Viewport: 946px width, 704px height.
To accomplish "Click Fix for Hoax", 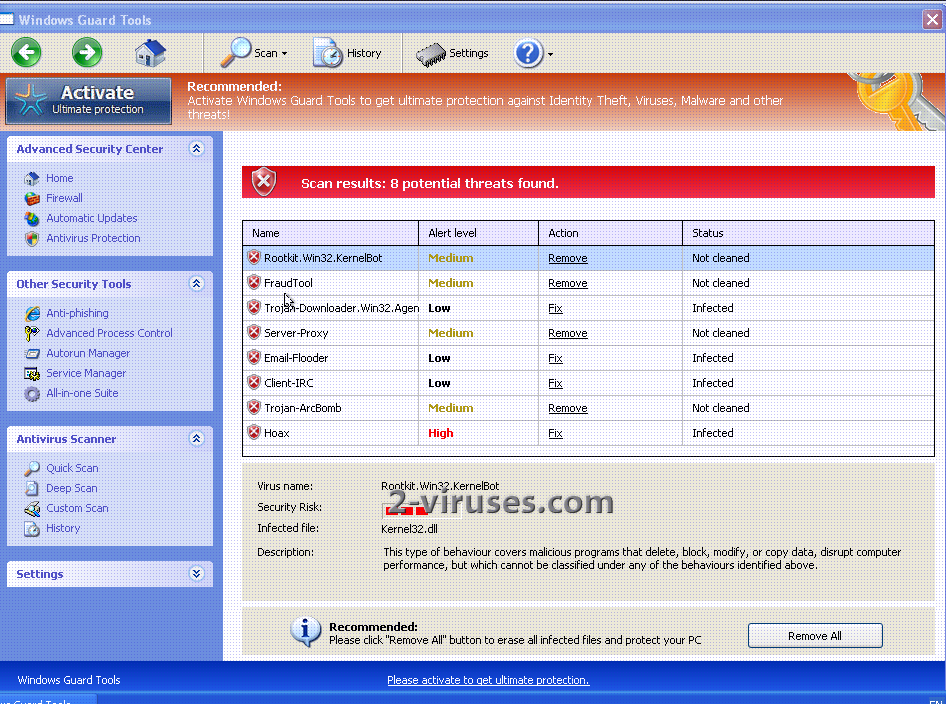I will coord(555,433).
